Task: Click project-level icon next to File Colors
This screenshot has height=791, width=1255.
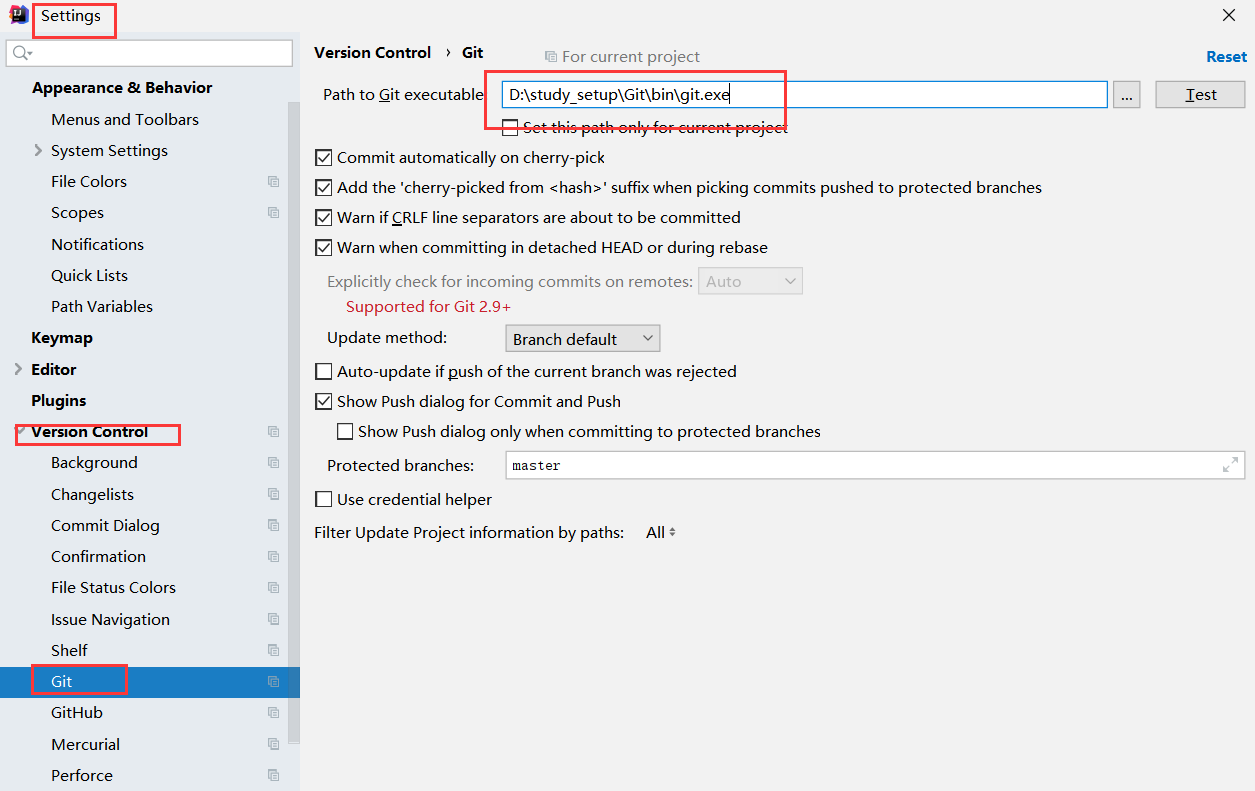Action: pyautogui.click(x=273, y=182)
